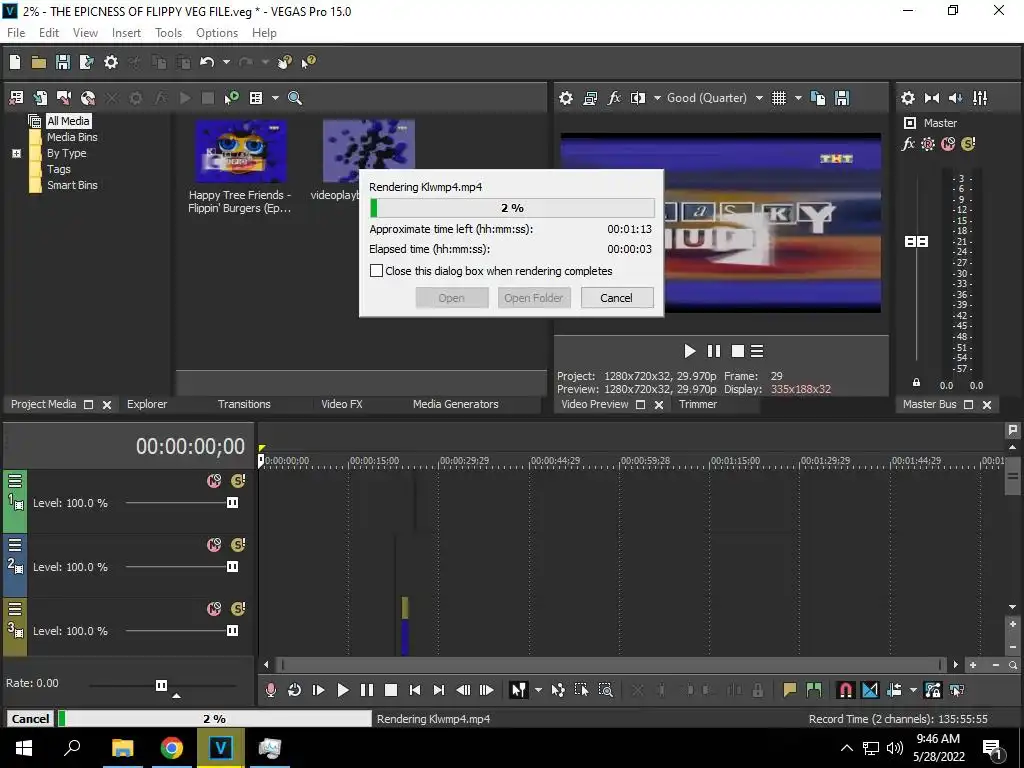Screen dimensions: 1024x768
Task: Switch to the Trimmer tab
Action: (697, 404)
